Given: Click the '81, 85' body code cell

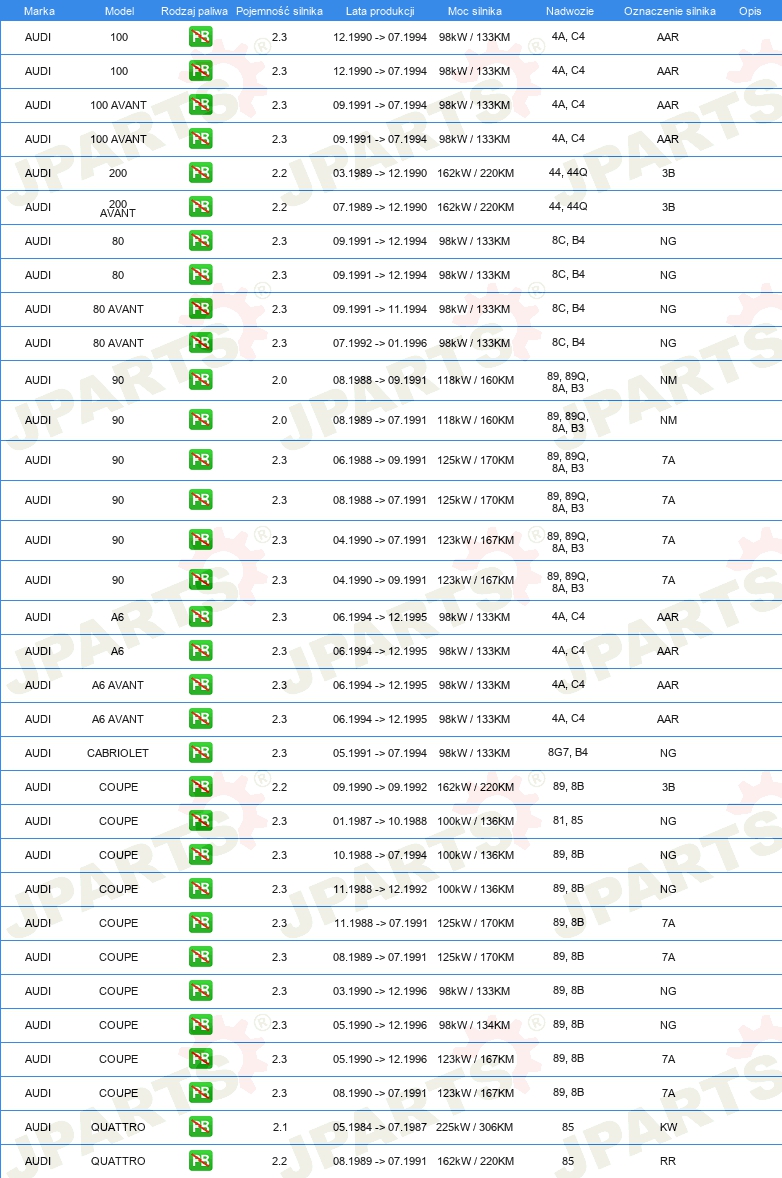Looking at the screenshot, I should tap(568, 820).
